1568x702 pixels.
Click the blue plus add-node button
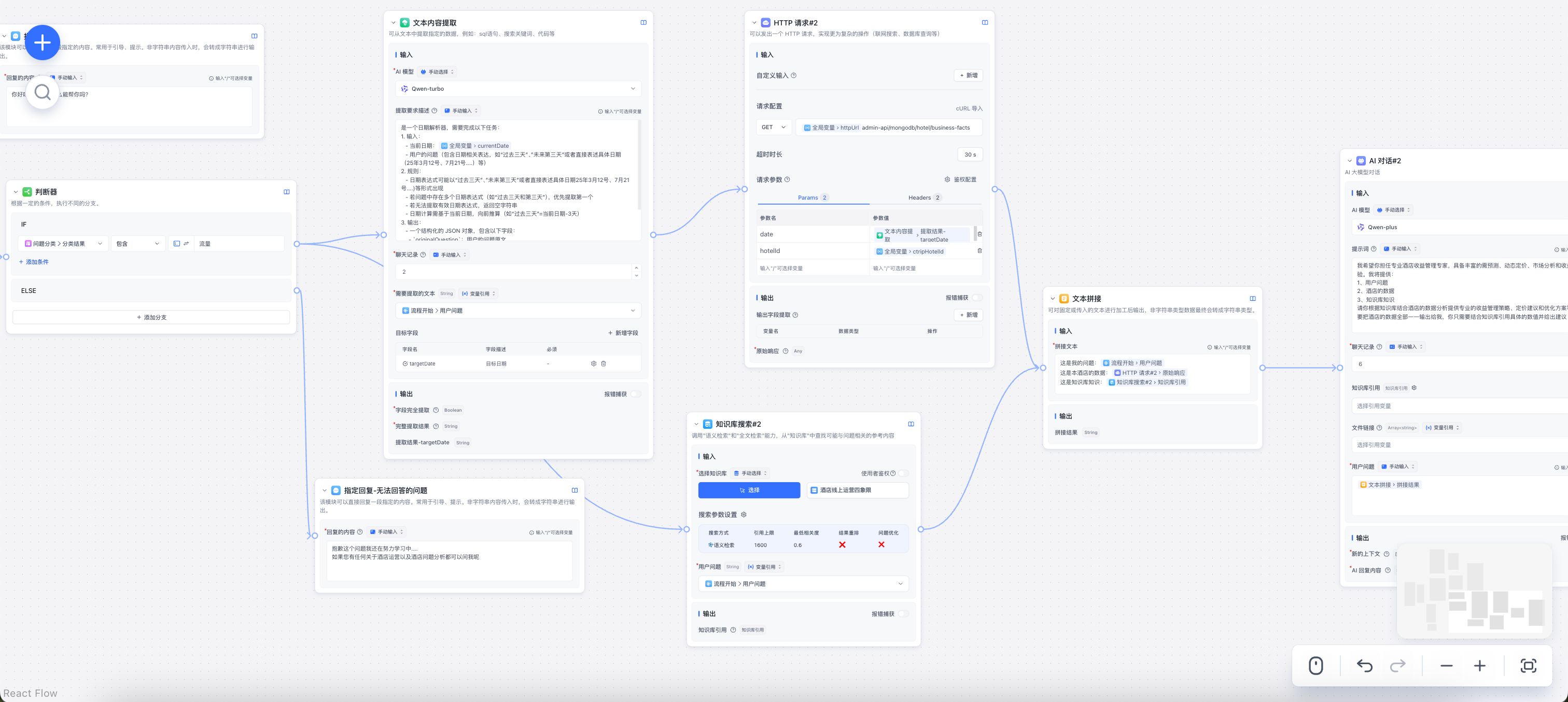42,43
